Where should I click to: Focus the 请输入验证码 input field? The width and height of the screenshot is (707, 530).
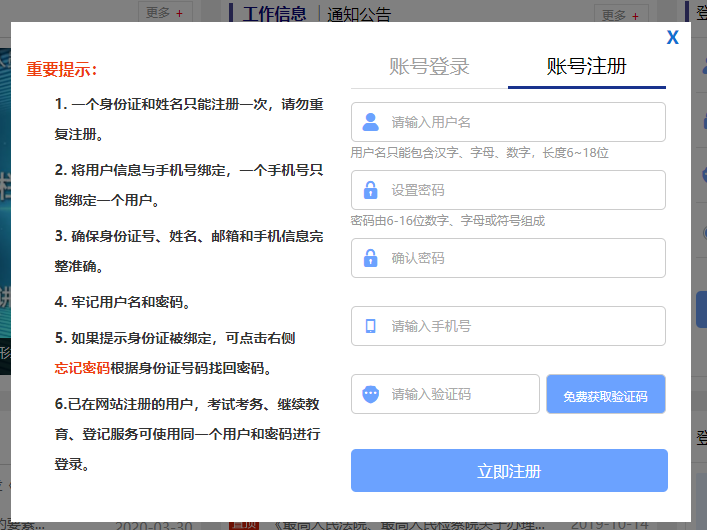coord(460,394)
